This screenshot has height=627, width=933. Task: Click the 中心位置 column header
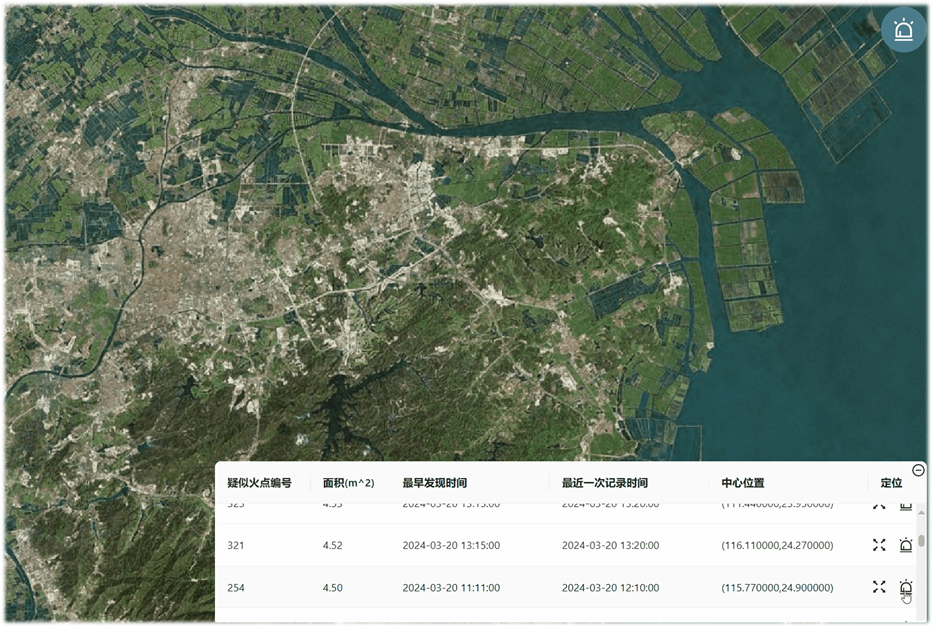point(743,483)
